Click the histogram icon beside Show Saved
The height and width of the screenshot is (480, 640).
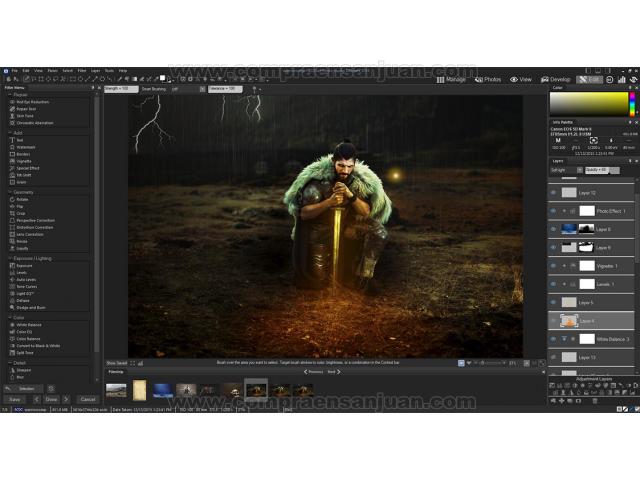click(140, 363)
